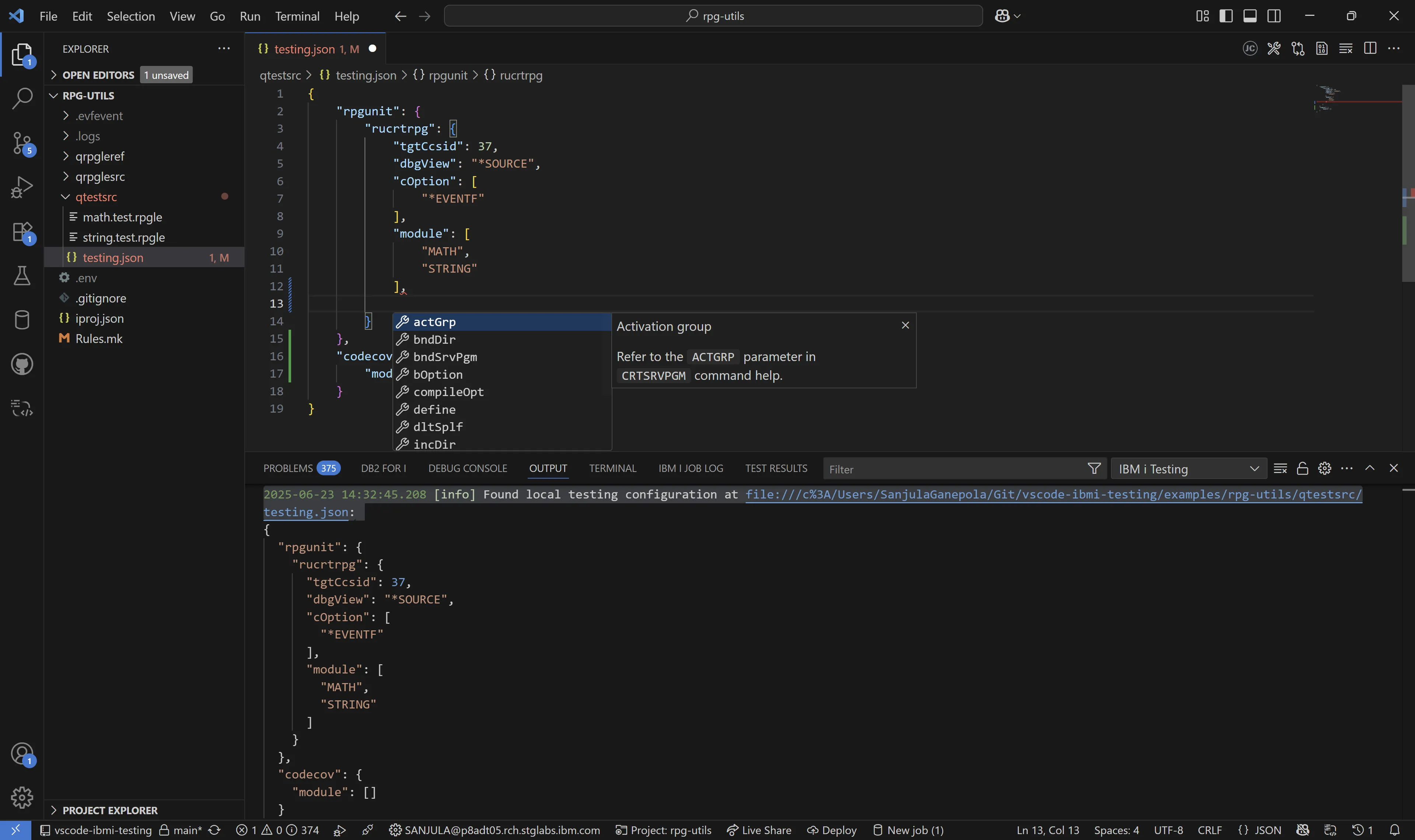Open the Search view in activity bar
Image resolution: width=1415 pixels, height=840 pixels.
coord(21,98)
